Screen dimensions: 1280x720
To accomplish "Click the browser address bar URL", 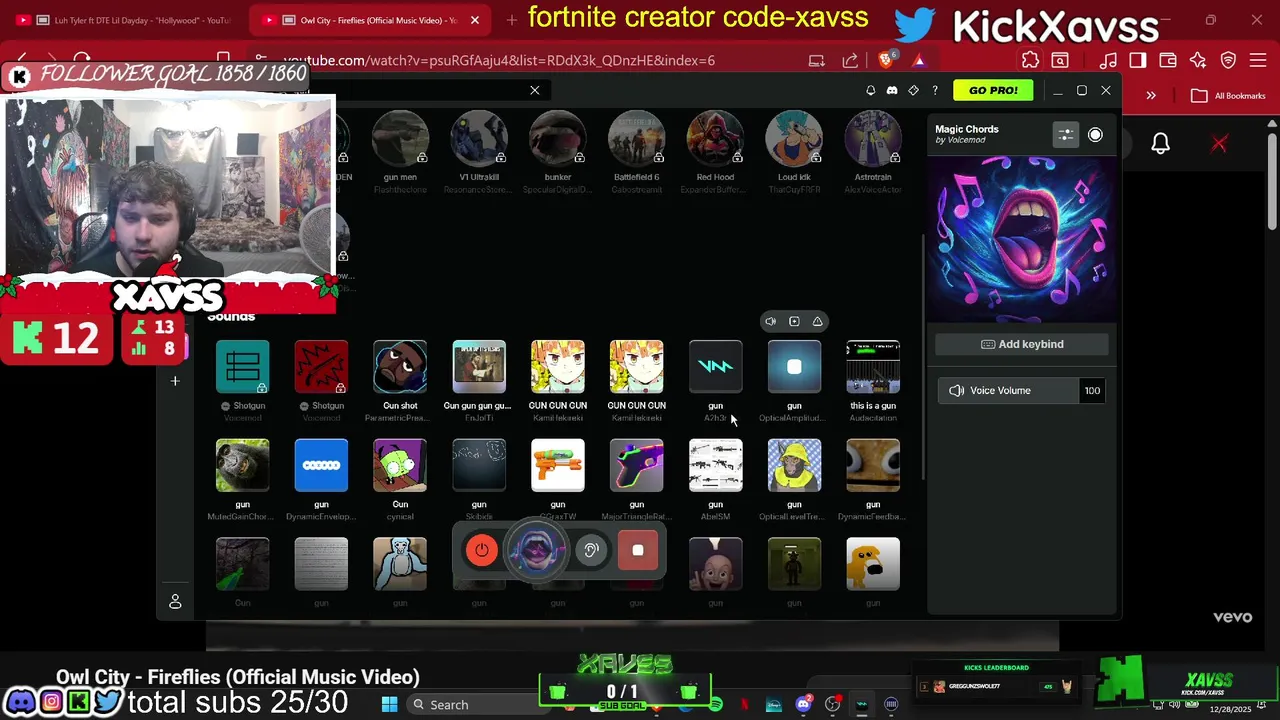I will tap(498, 60).
